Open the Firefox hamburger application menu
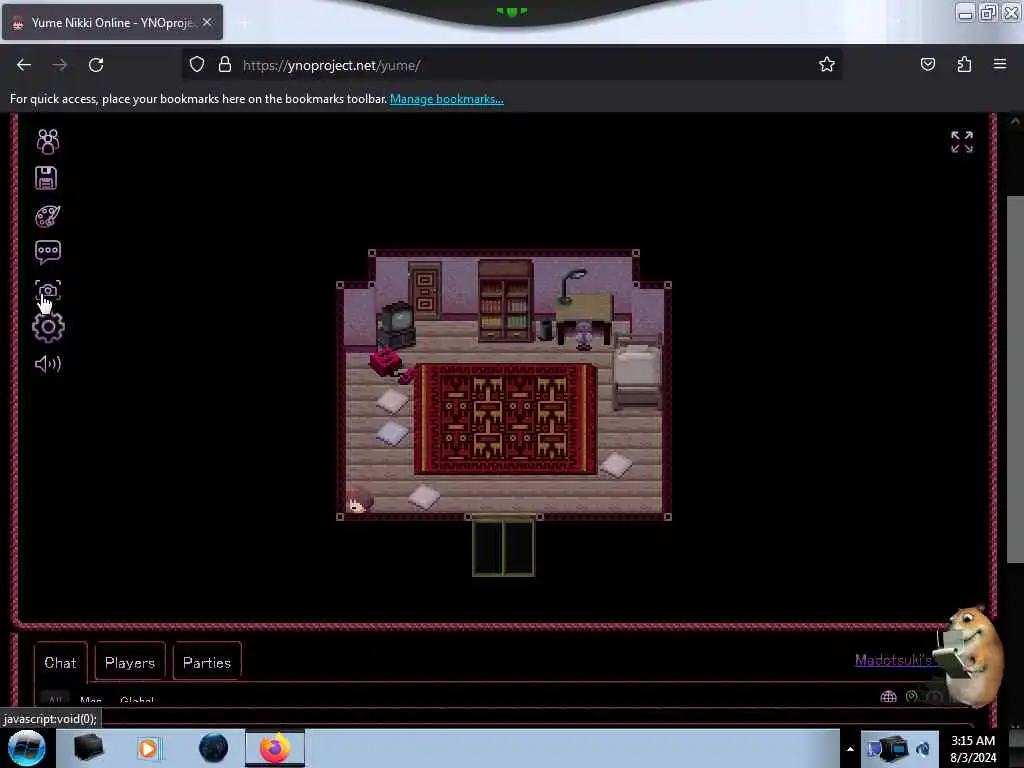The width and height of the screenshot is (1024, 768). click(x=1000, y=64)
